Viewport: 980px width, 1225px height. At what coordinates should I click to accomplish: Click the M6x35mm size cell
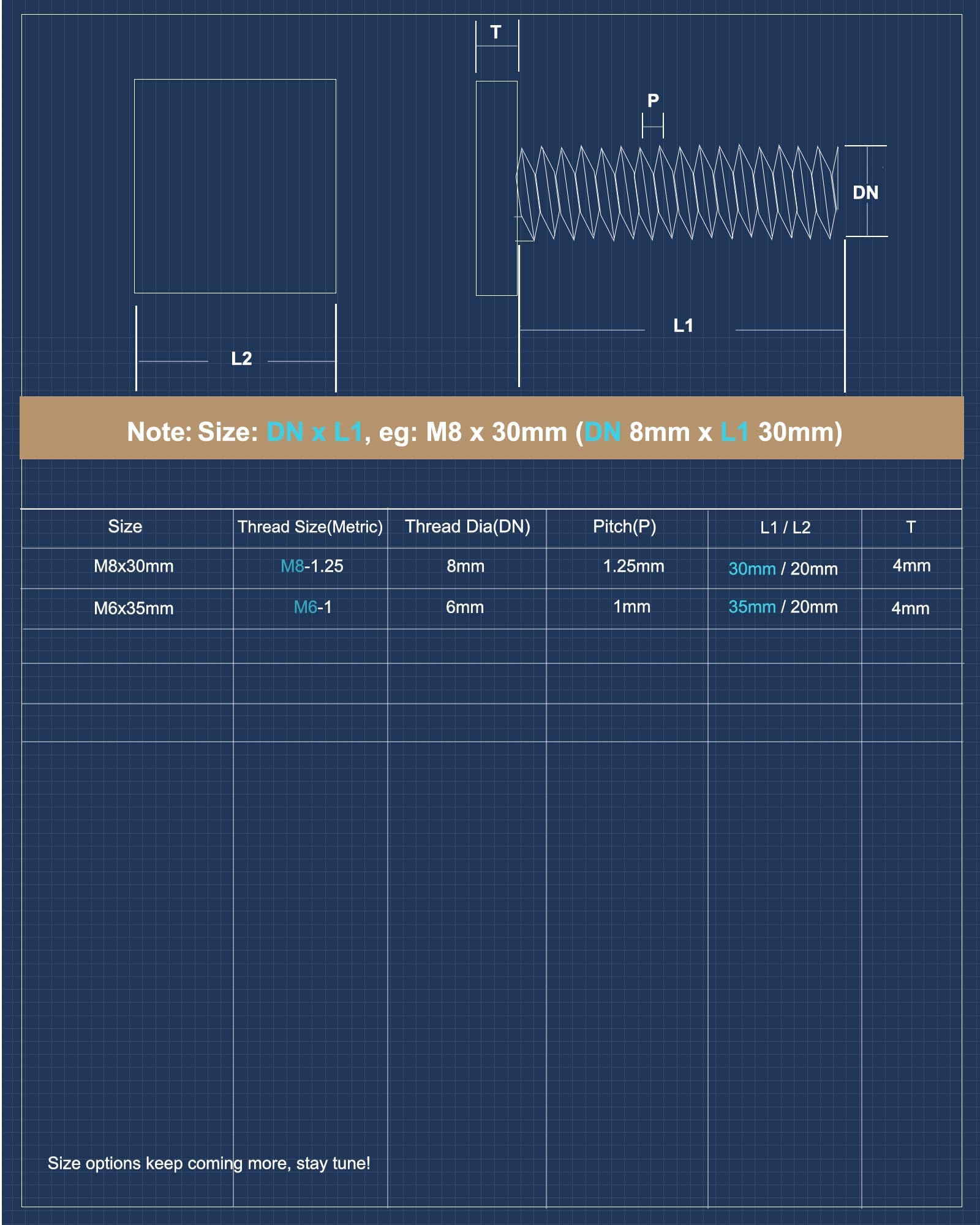[x=134, y=608]
